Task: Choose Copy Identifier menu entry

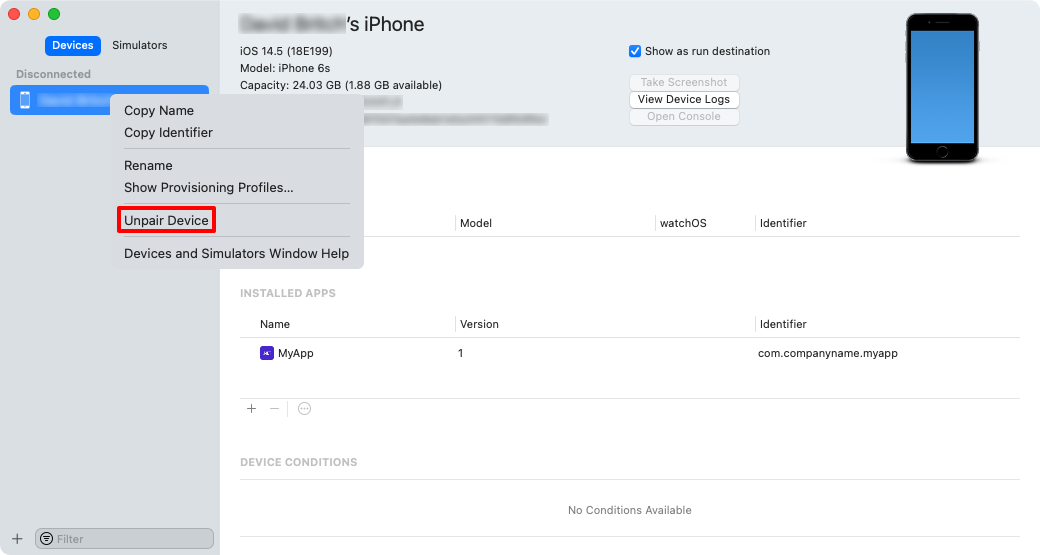Action: [x=168, y=133]
